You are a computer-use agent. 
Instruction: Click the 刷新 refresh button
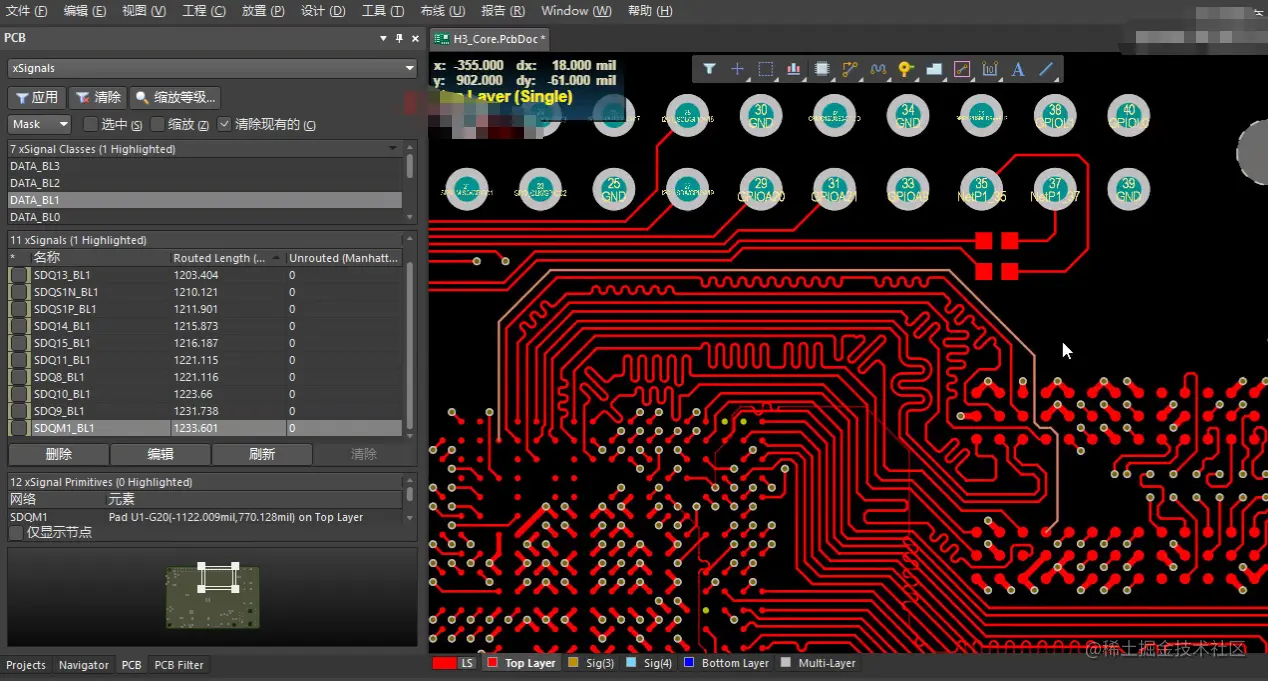pyautogui.click(x=262, y=454)
